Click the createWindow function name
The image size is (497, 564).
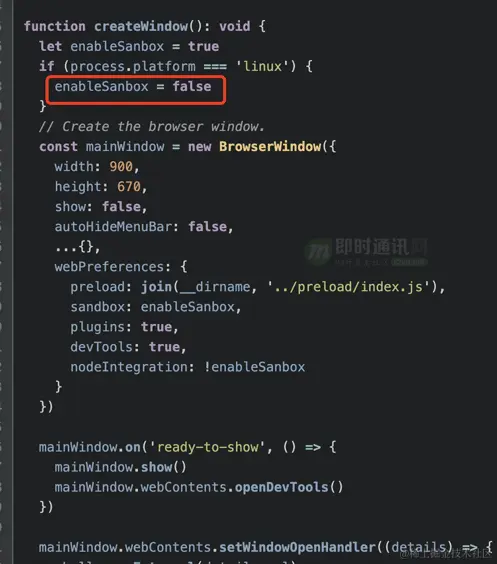[x=141, y=26]
